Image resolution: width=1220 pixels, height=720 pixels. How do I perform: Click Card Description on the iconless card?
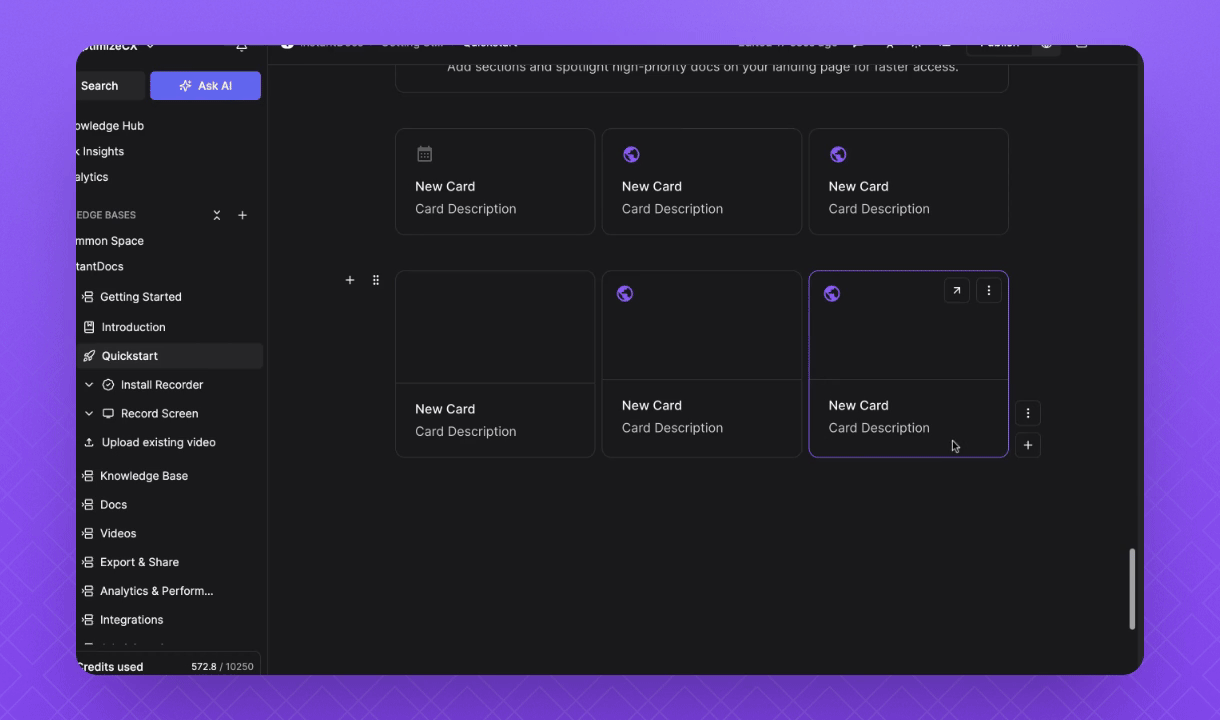pos(466,432)
